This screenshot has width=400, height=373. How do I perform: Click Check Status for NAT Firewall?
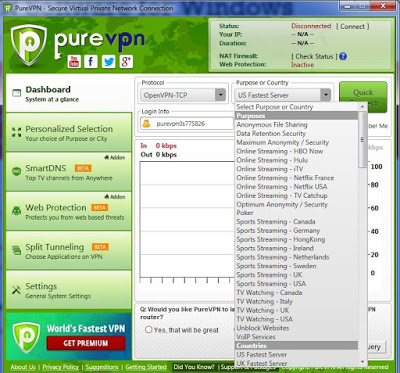tap(314, 57)
